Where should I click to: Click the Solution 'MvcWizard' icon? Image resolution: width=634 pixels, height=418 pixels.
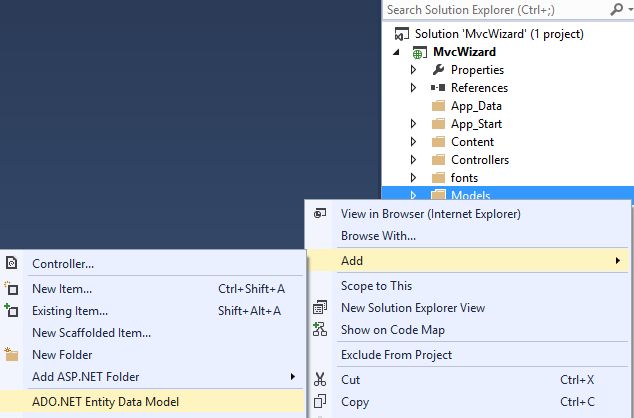click(402, 34)
